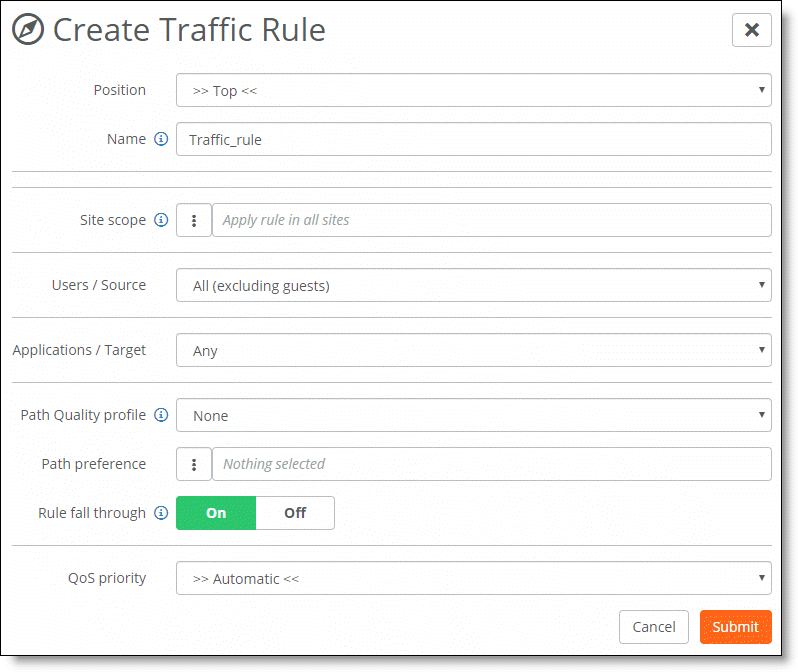798x672 pixels.
Task: Close the Create Traffic Rule dialog
Action: tap(752, 30)
